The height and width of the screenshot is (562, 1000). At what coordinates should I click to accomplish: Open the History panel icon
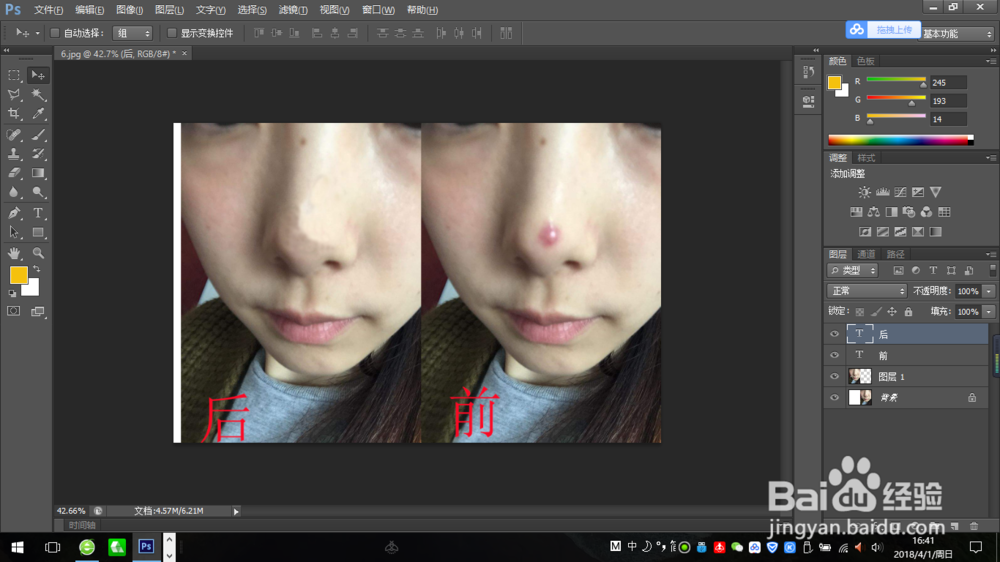[808, 72]
